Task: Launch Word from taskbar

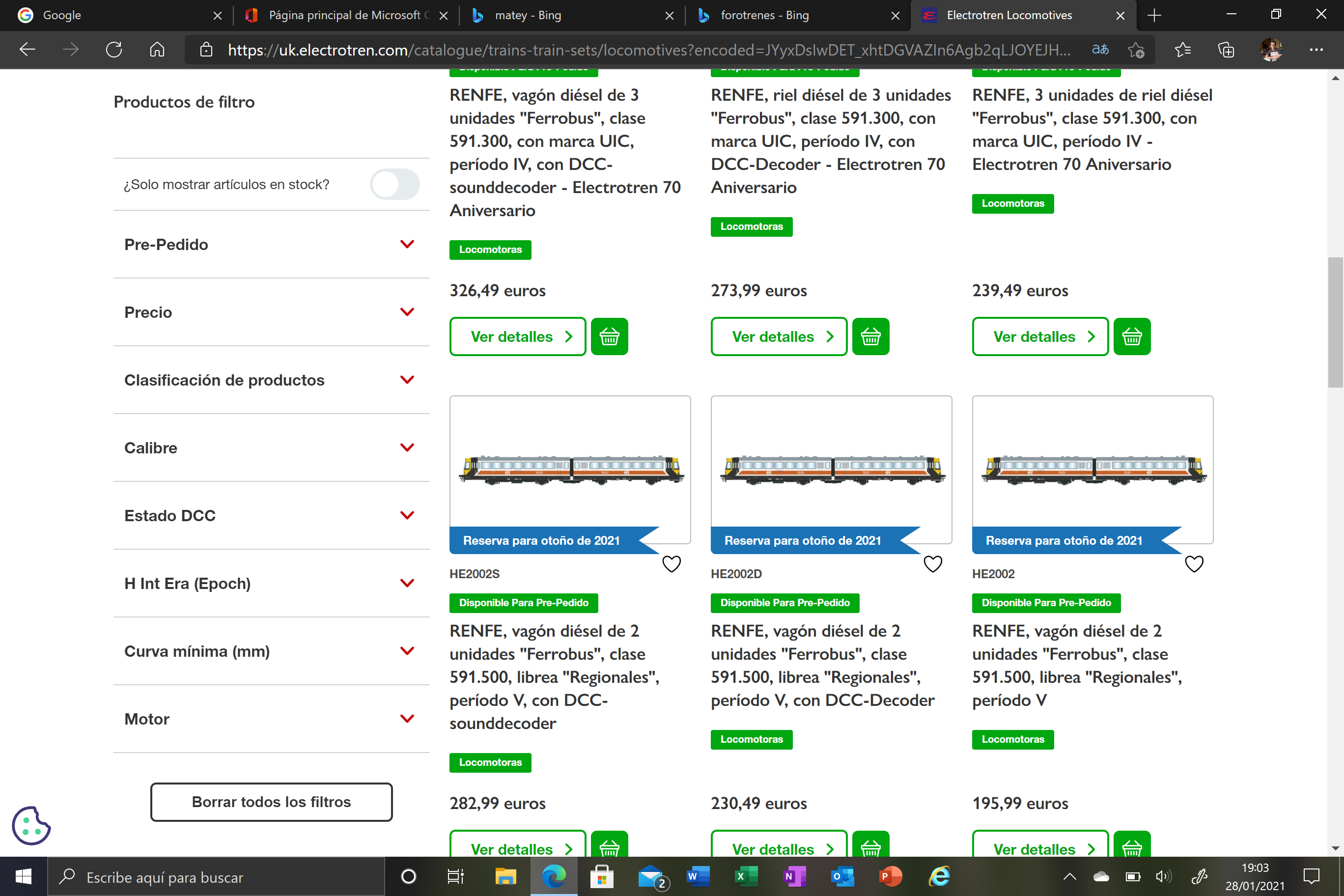Action: point(698,876)
